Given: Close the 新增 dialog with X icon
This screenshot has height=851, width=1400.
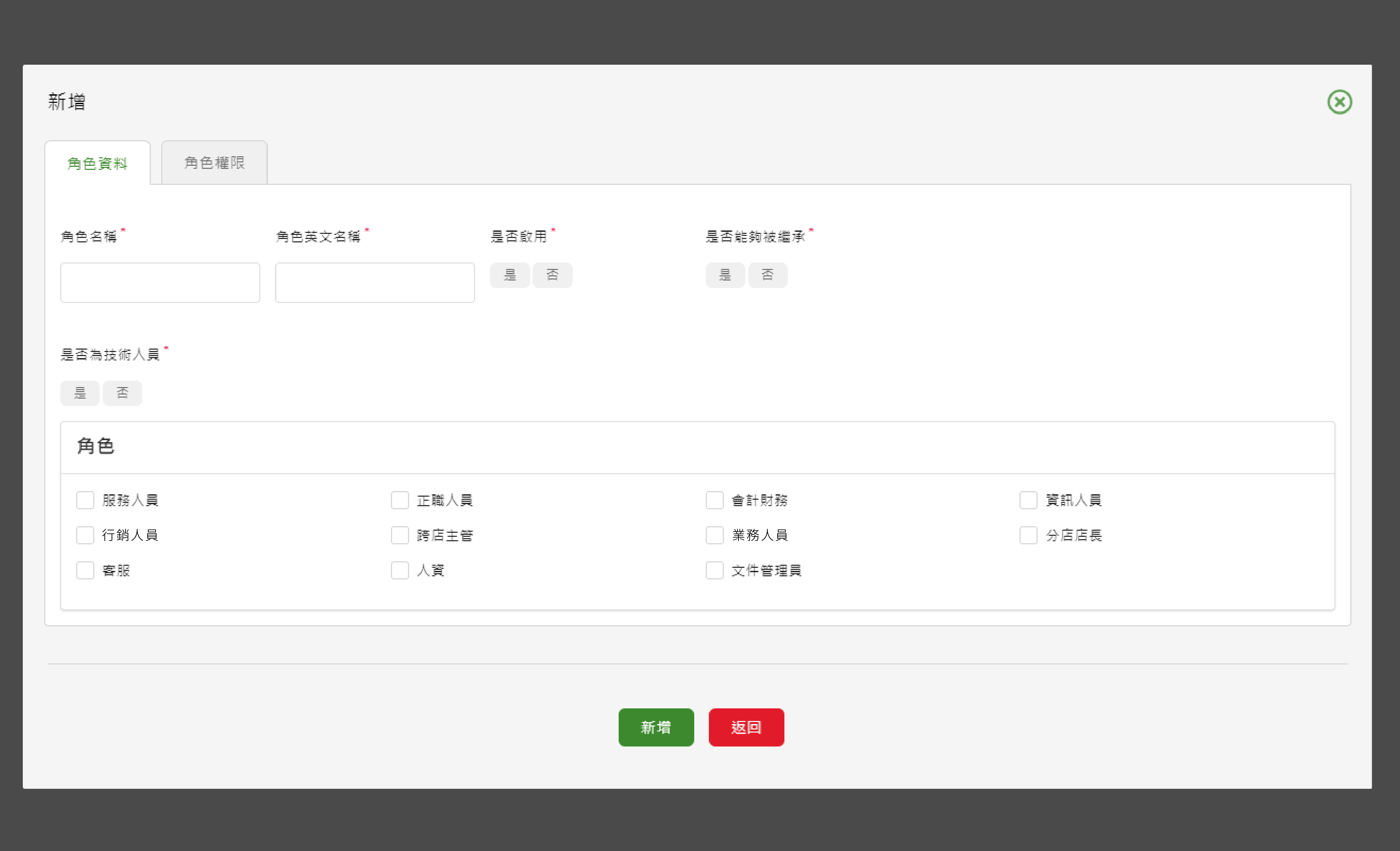Looking at the screenshot, I should click(x=1339, y=102).
